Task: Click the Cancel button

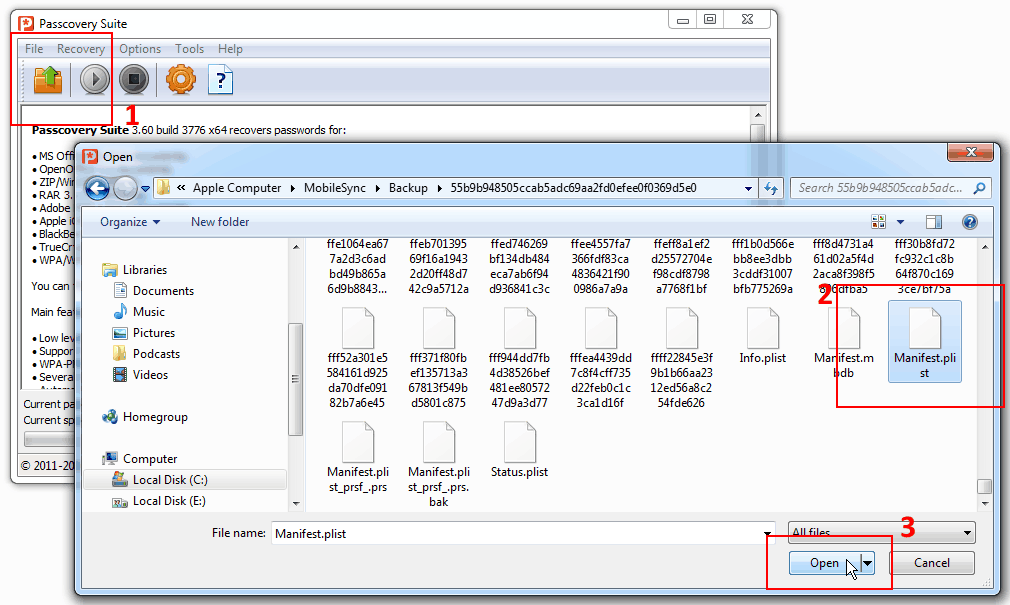Action: 931,563
